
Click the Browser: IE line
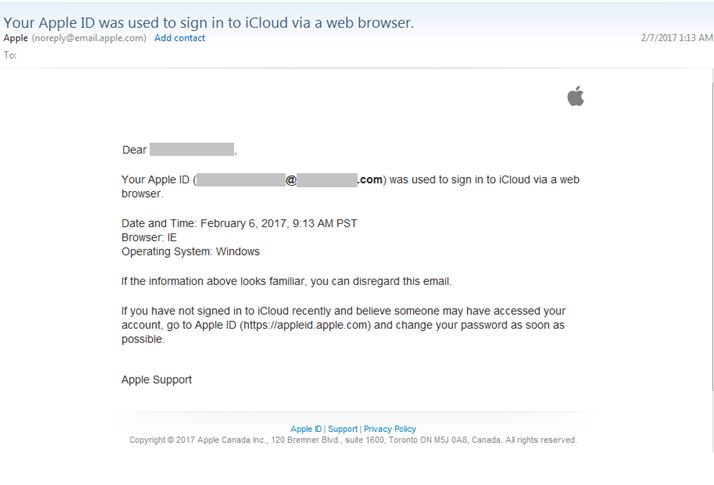[x=149, y=238]
